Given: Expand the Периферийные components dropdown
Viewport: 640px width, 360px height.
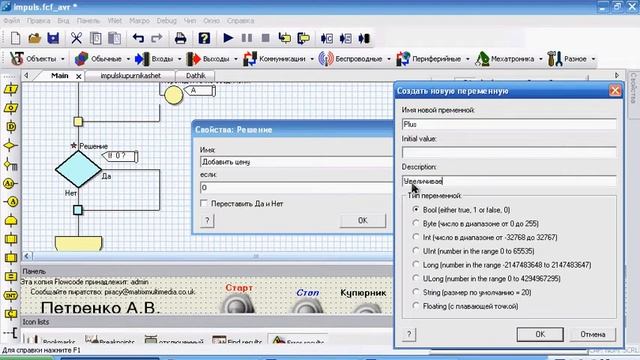Looking at the screenshot, I should [x=467, y=59].
